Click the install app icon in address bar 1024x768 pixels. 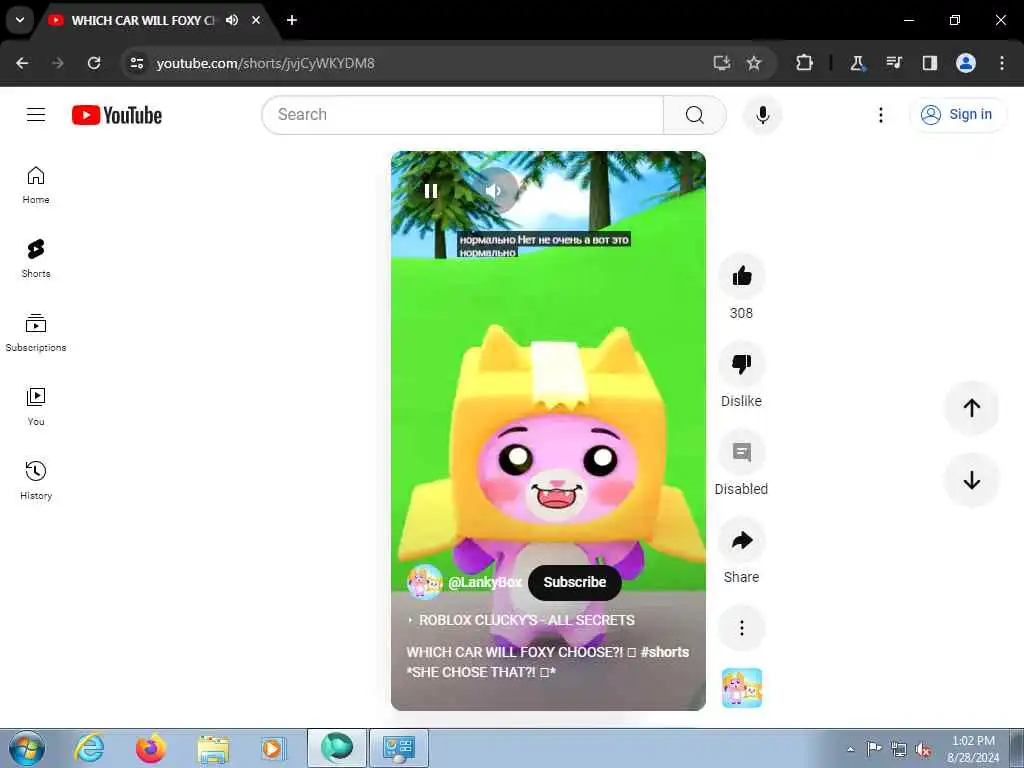click(722, 63)
